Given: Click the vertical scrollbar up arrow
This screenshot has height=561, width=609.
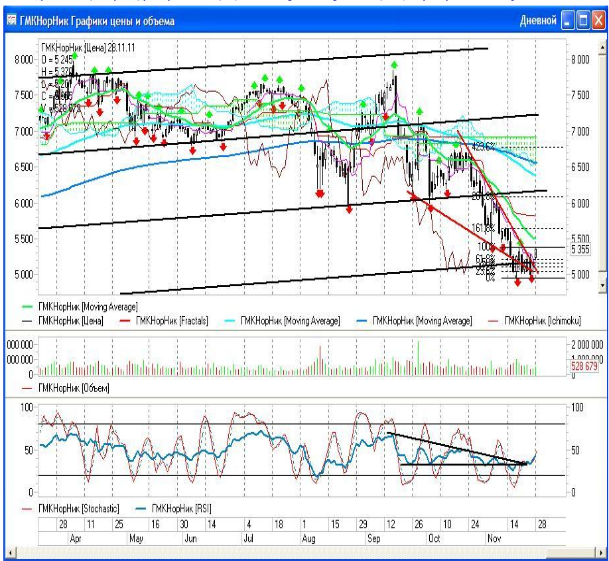Looking at the screenshot, I should pos(602,47).
